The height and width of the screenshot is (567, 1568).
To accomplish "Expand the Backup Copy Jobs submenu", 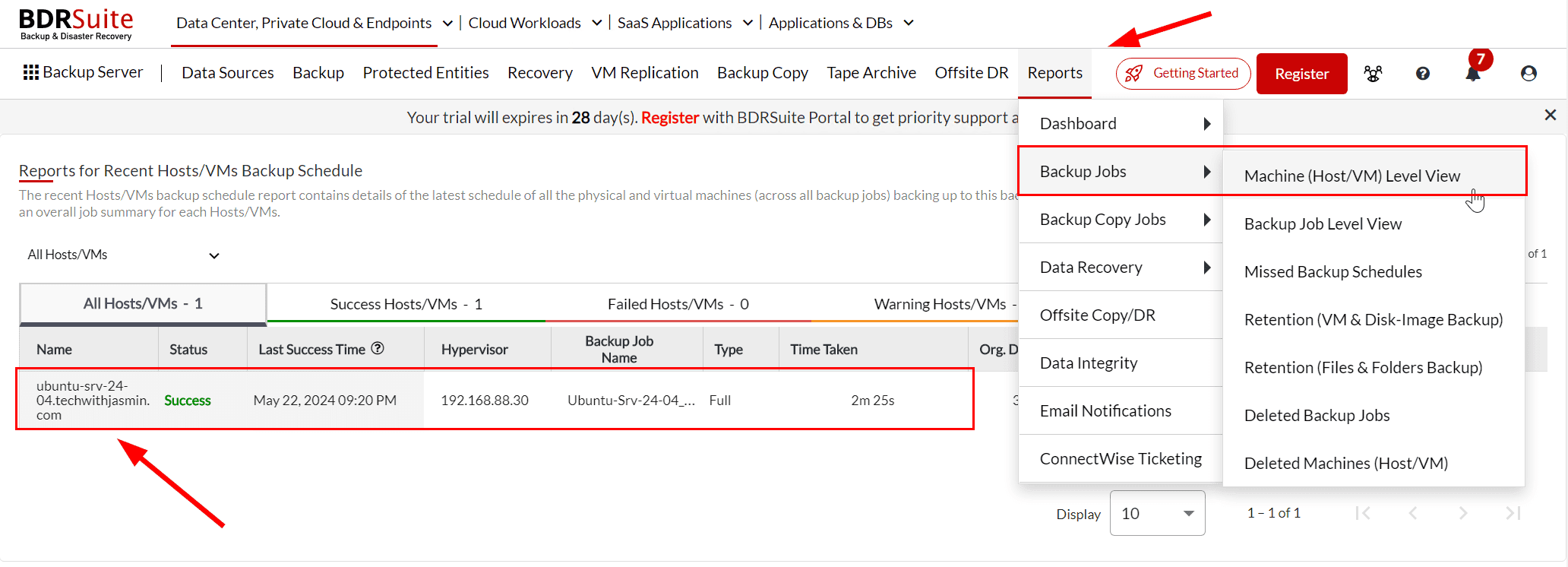I will [x=1121, y=220].
